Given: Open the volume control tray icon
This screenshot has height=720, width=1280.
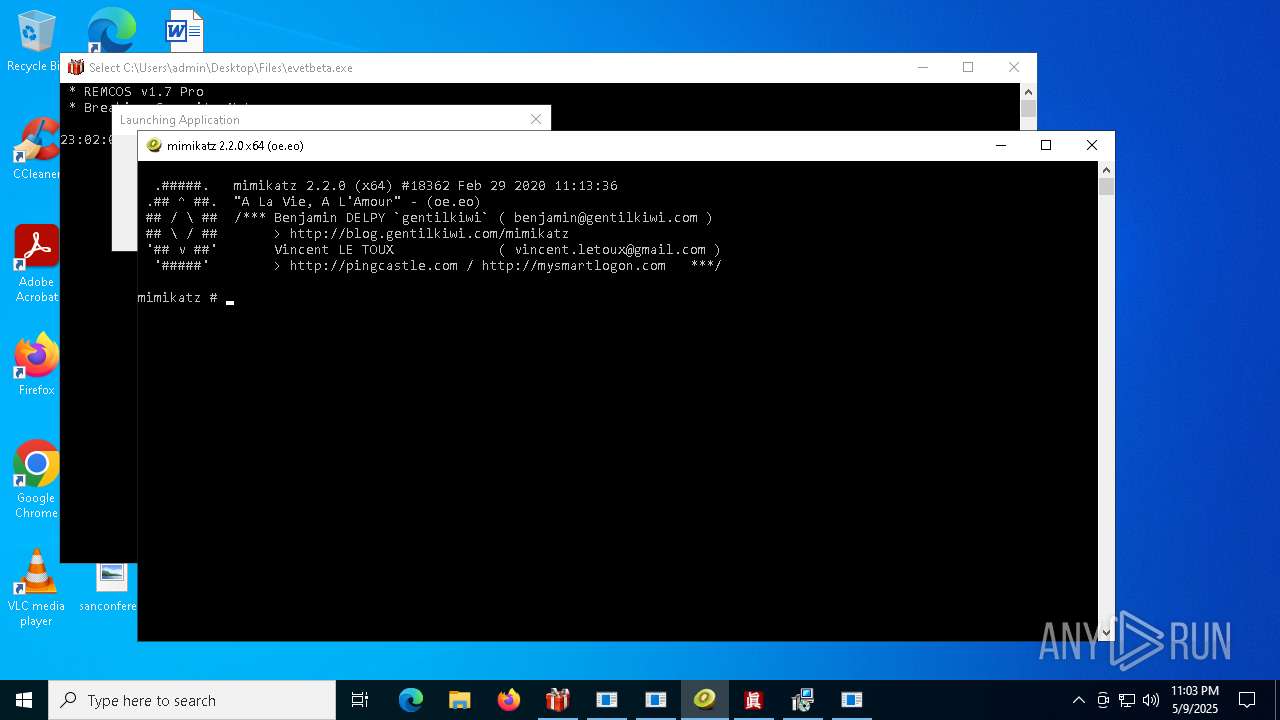Looking at the screenshot, I should click(1151, 700).
